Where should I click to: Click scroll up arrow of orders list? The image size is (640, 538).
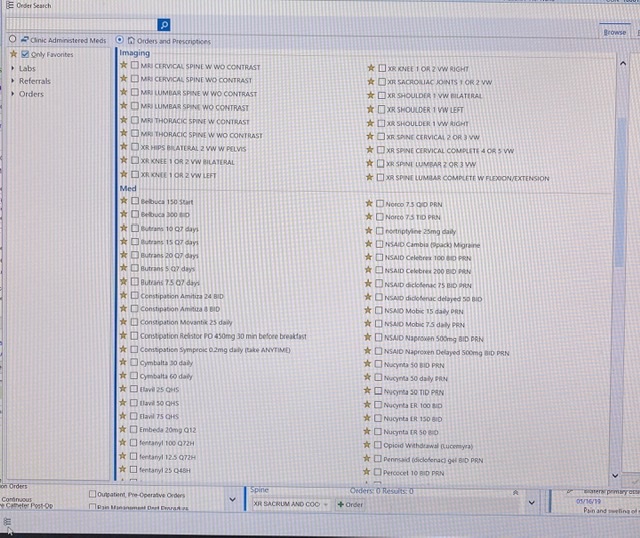click(x=623, y=63)
